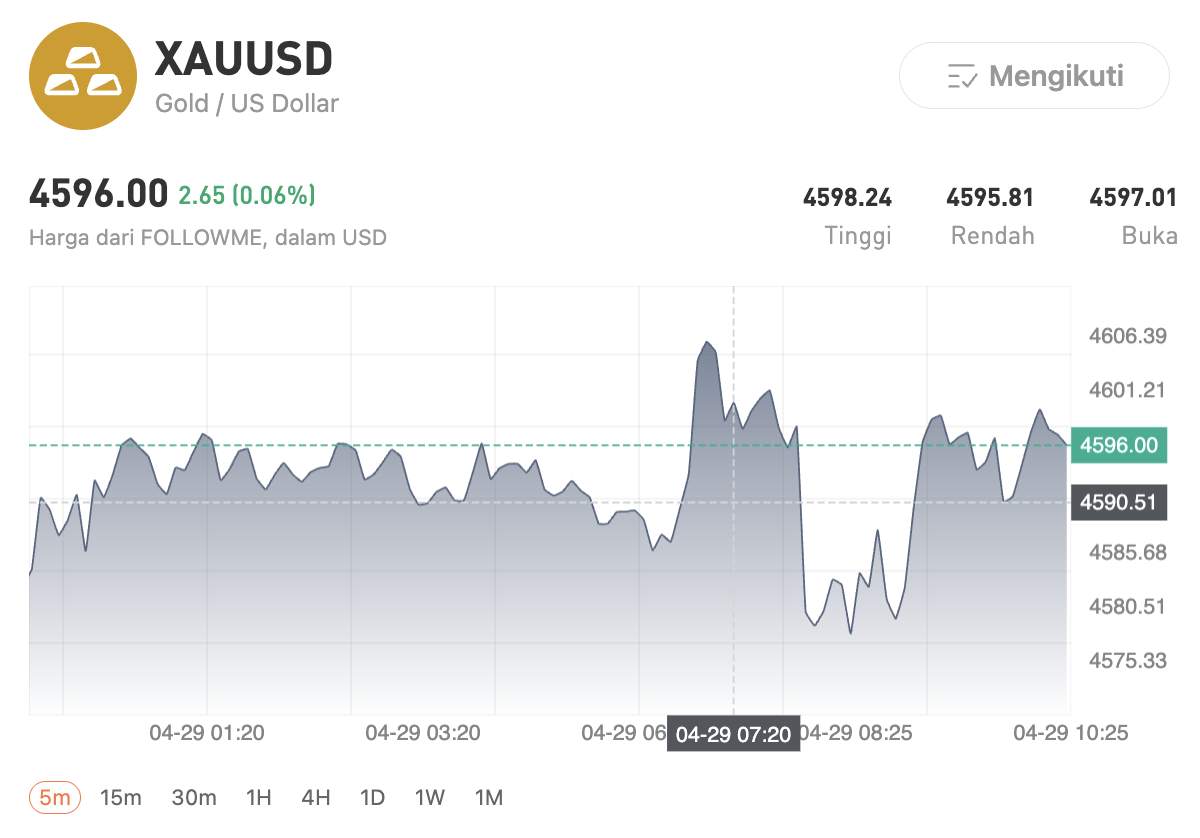Click the 4590.51 previous close price tag
This screenshot has width=1200, height=838.
pos(1119,503)
